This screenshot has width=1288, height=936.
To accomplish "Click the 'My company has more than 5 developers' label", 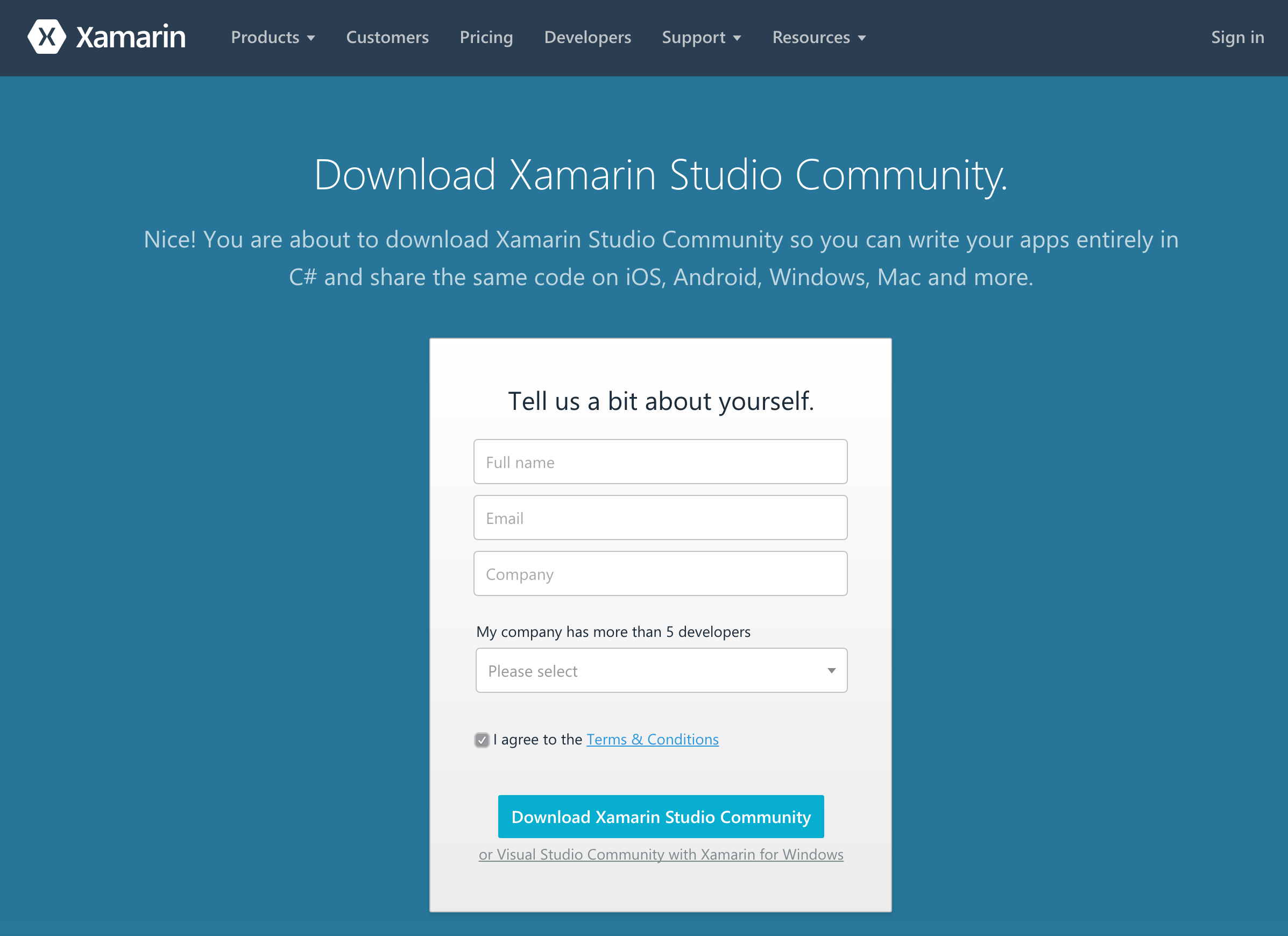I will point(613,632).
